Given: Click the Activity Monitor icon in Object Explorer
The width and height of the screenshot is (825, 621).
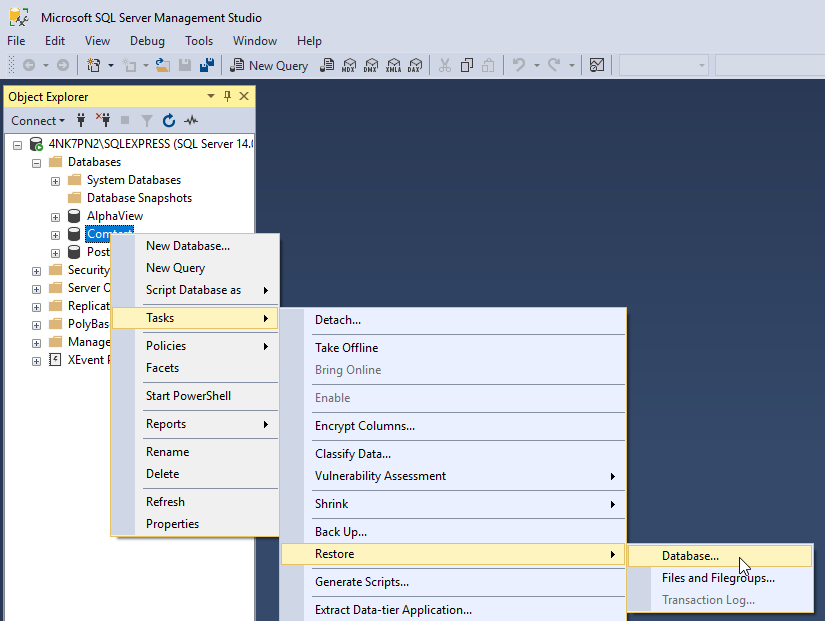Looking at the screenshot, I should (191, 121).
